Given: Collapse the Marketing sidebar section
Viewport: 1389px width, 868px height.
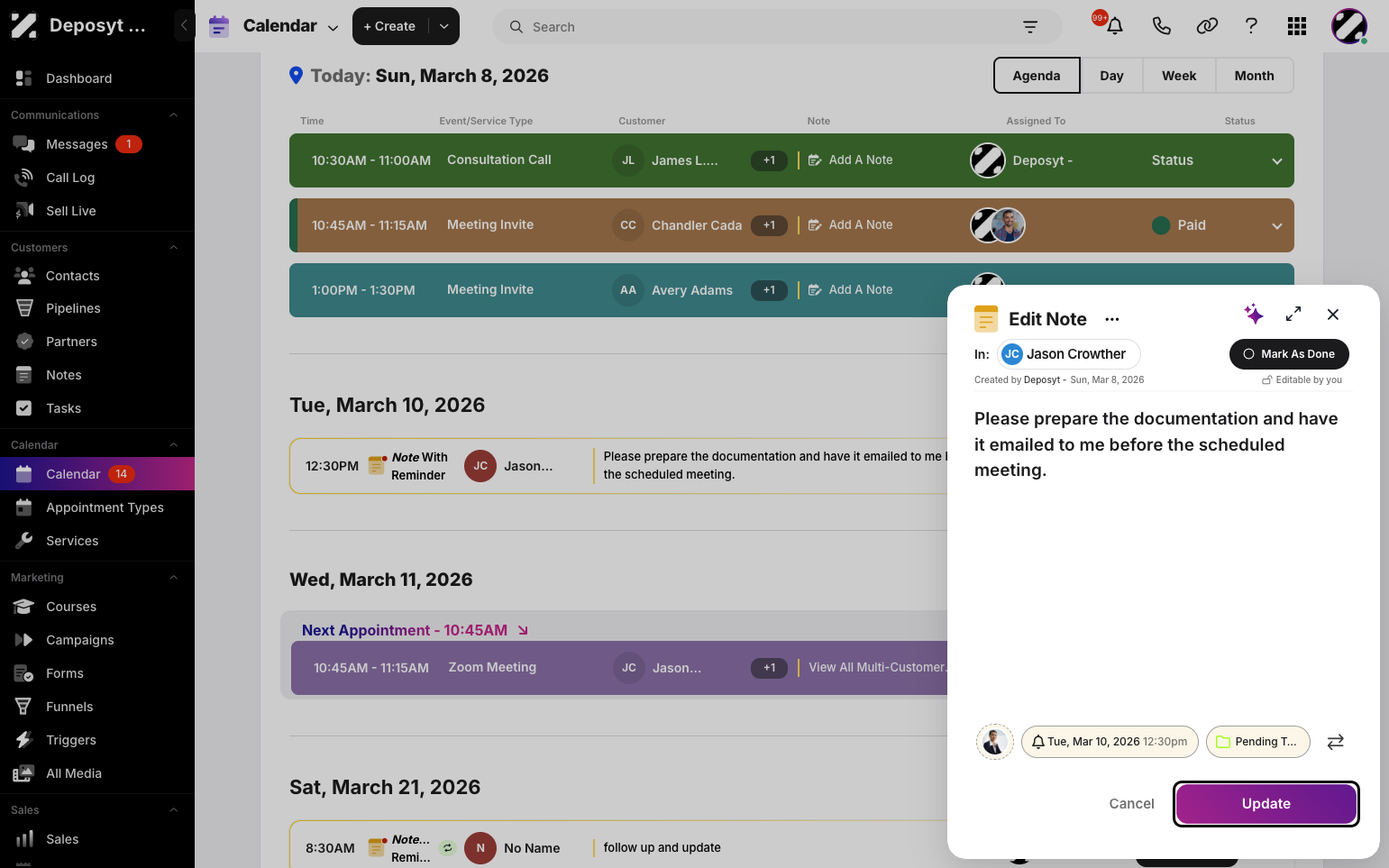Looking at the screenshot, I should click(x=174, y=578).
